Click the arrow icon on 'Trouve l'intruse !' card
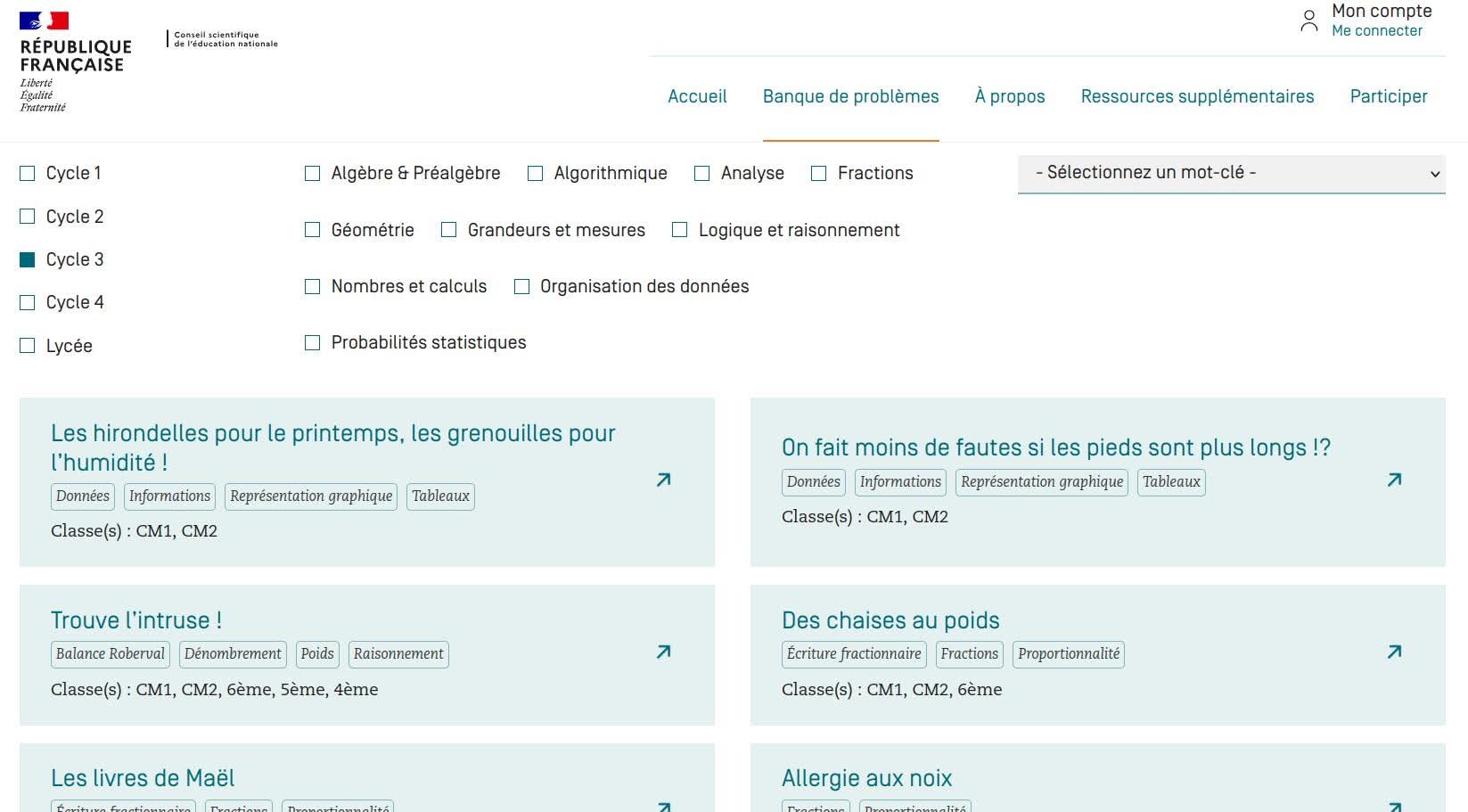The height and width of the screenshot is (812, 1468). point(663,652)
